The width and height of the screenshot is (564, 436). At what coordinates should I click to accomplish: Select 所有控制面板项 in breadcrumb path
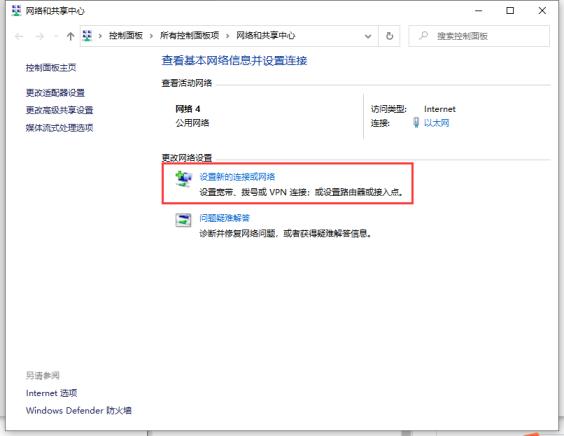[x=190, y=35]
